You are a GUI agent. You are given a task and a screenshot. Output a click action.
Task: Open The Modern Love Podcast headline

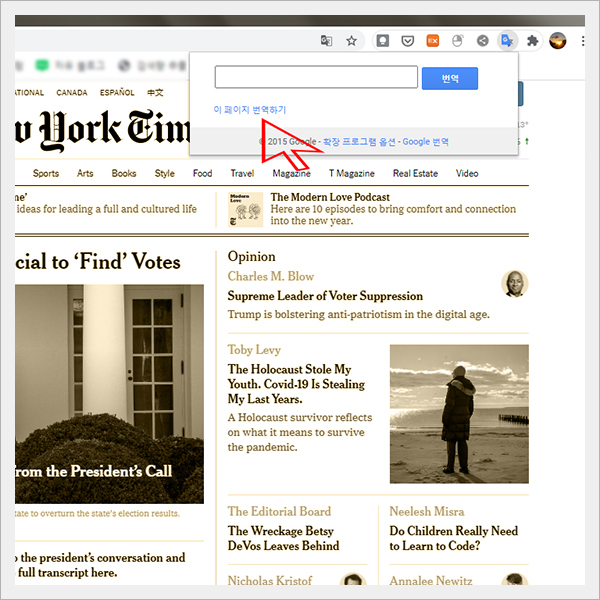coord(330,197)
